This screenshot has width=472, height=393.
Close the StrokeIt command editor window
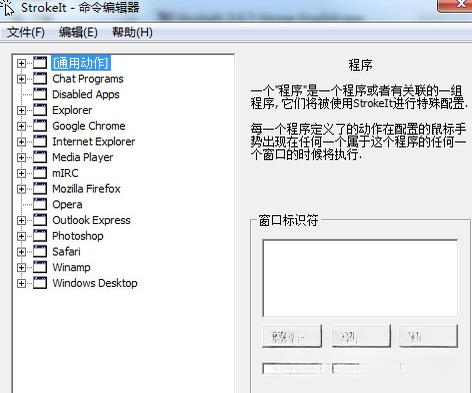455,5
